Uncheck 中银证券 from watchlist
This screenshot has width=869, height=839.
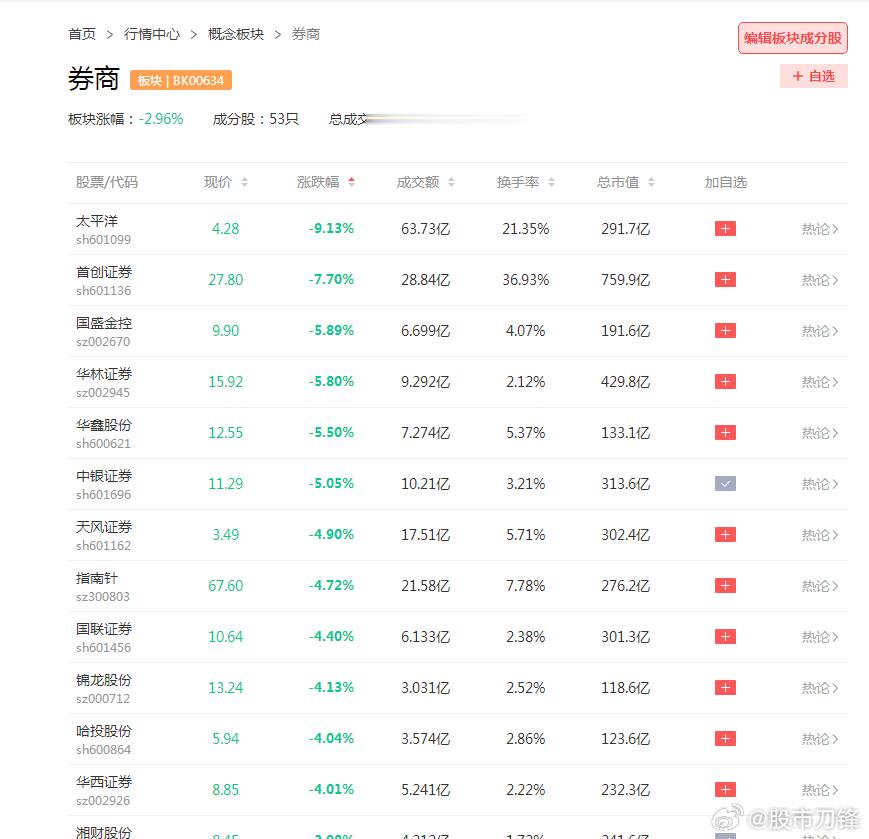[x=725, y=483]
